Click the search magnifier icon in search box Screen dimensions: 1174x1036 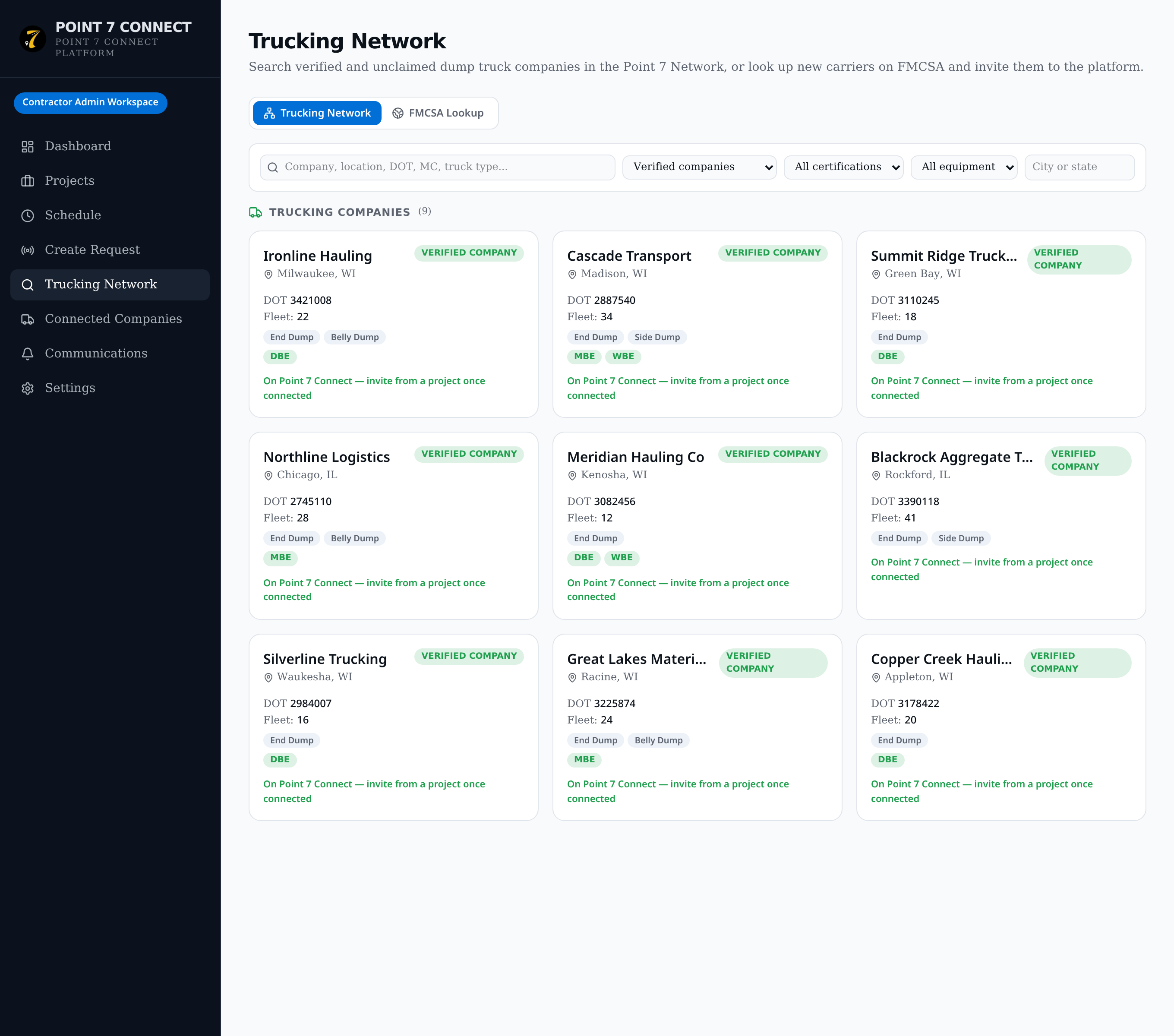point(273,167)
